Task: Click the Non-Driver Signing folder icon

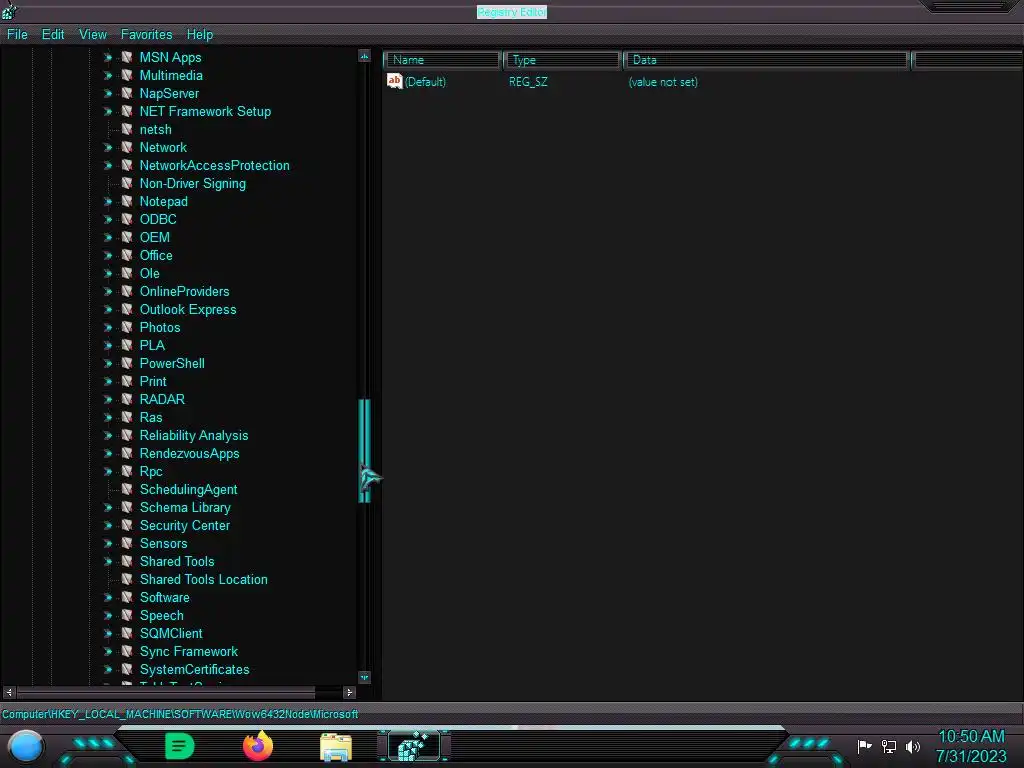Action: [127, 184]
